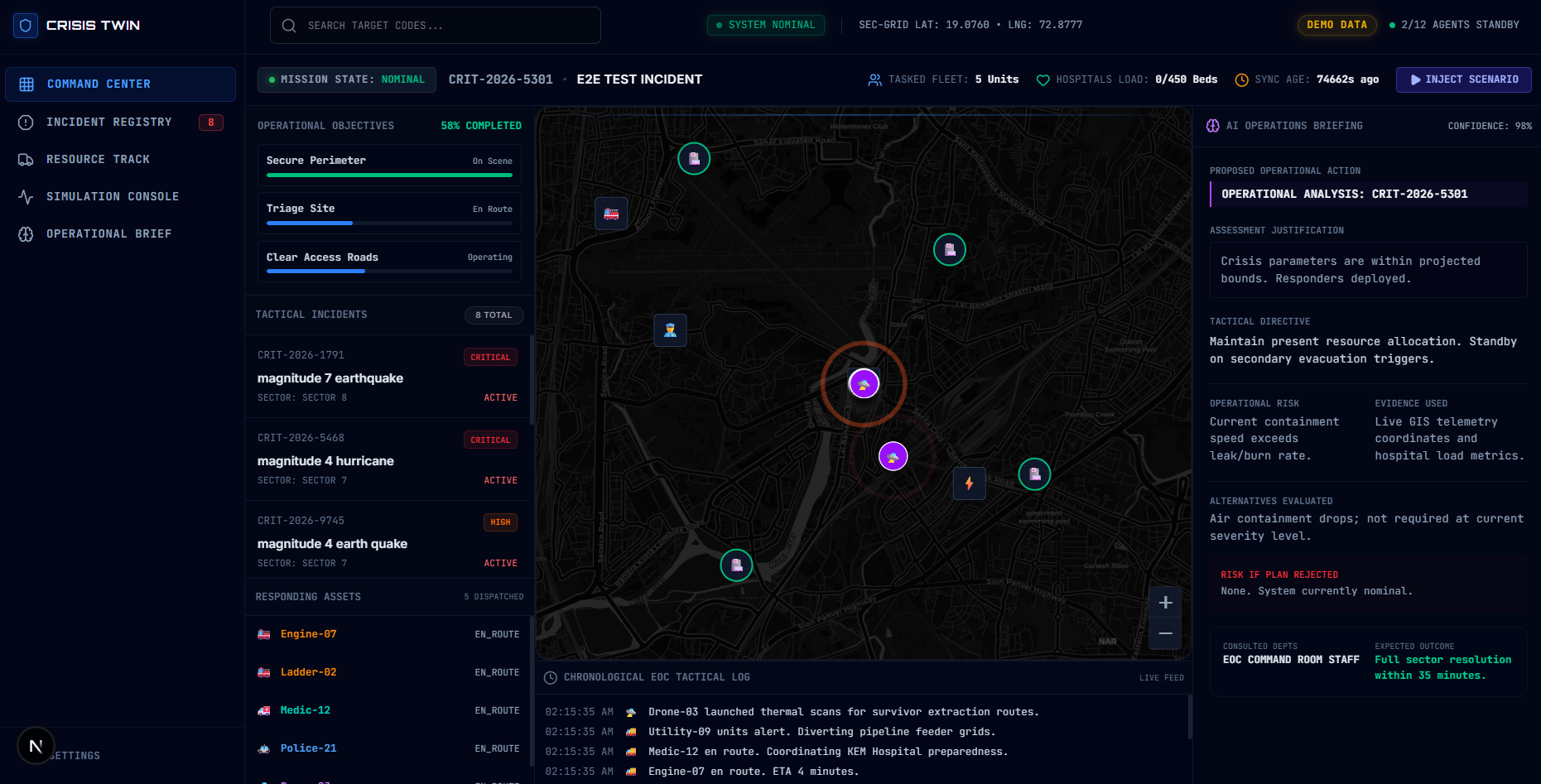This screenshot has width=1541, height=784.
Task: Click the 2/12 Agents Standby indicator
Action: pyautogui.click(x=1454, y=25)
